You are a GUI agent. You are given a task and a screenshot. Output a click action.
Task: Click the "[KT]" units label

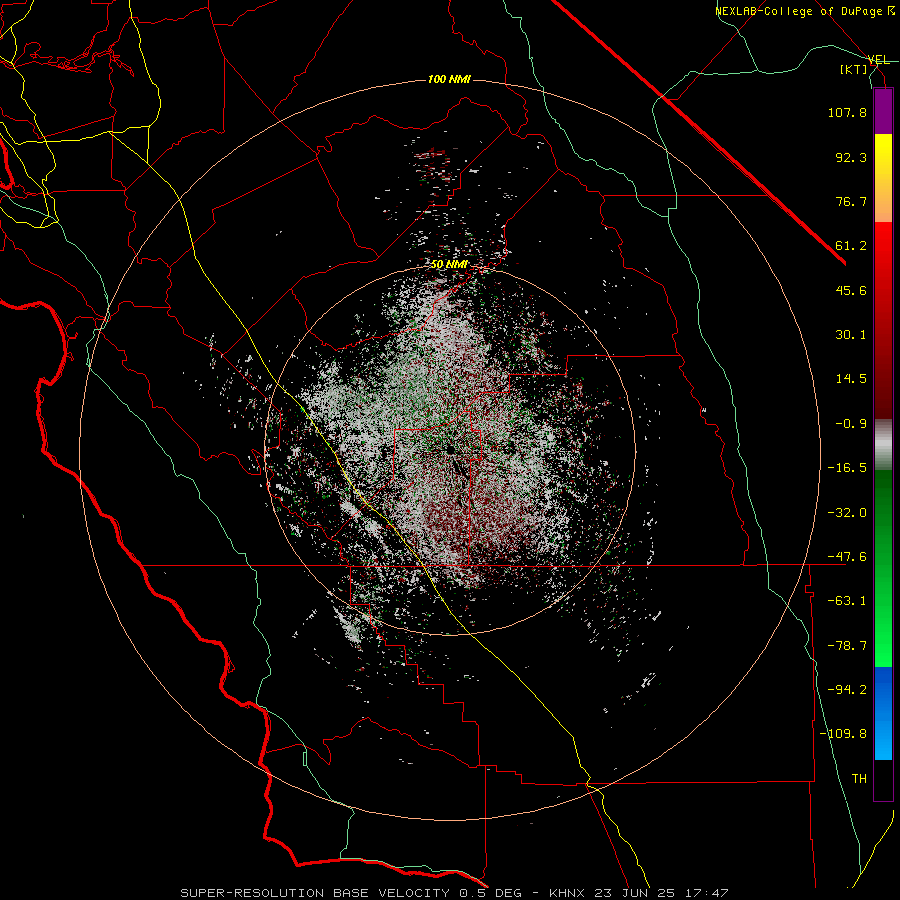[854, 69]
